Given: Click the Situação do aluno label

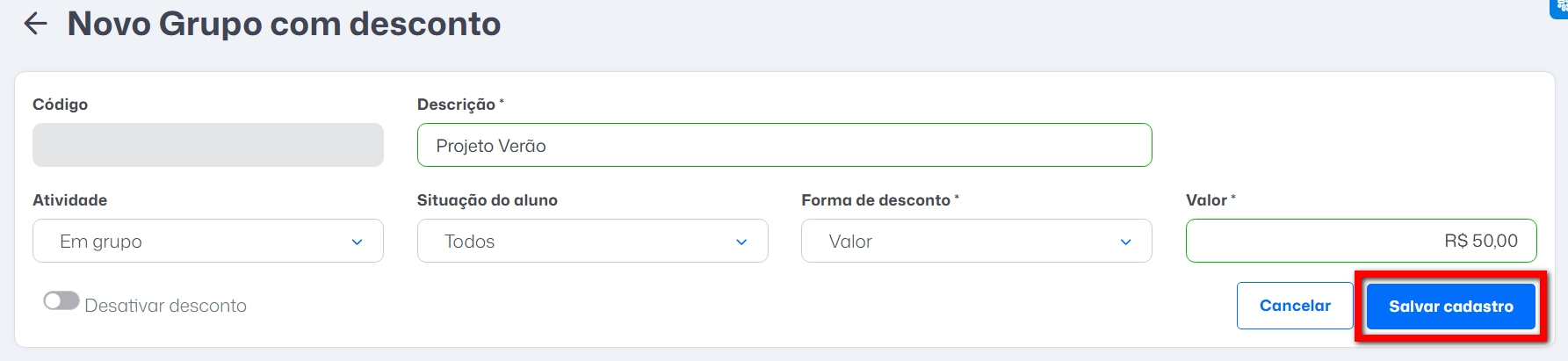Looking at the screenshot, I should (x=488, y=200).
